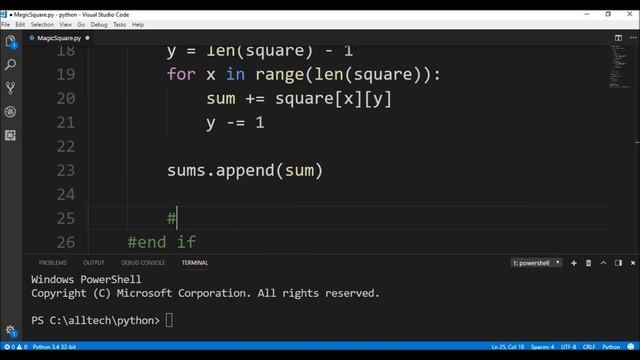Viewport: 640px width, 360px height.
Task: Open the File menu
Action: 6,24
